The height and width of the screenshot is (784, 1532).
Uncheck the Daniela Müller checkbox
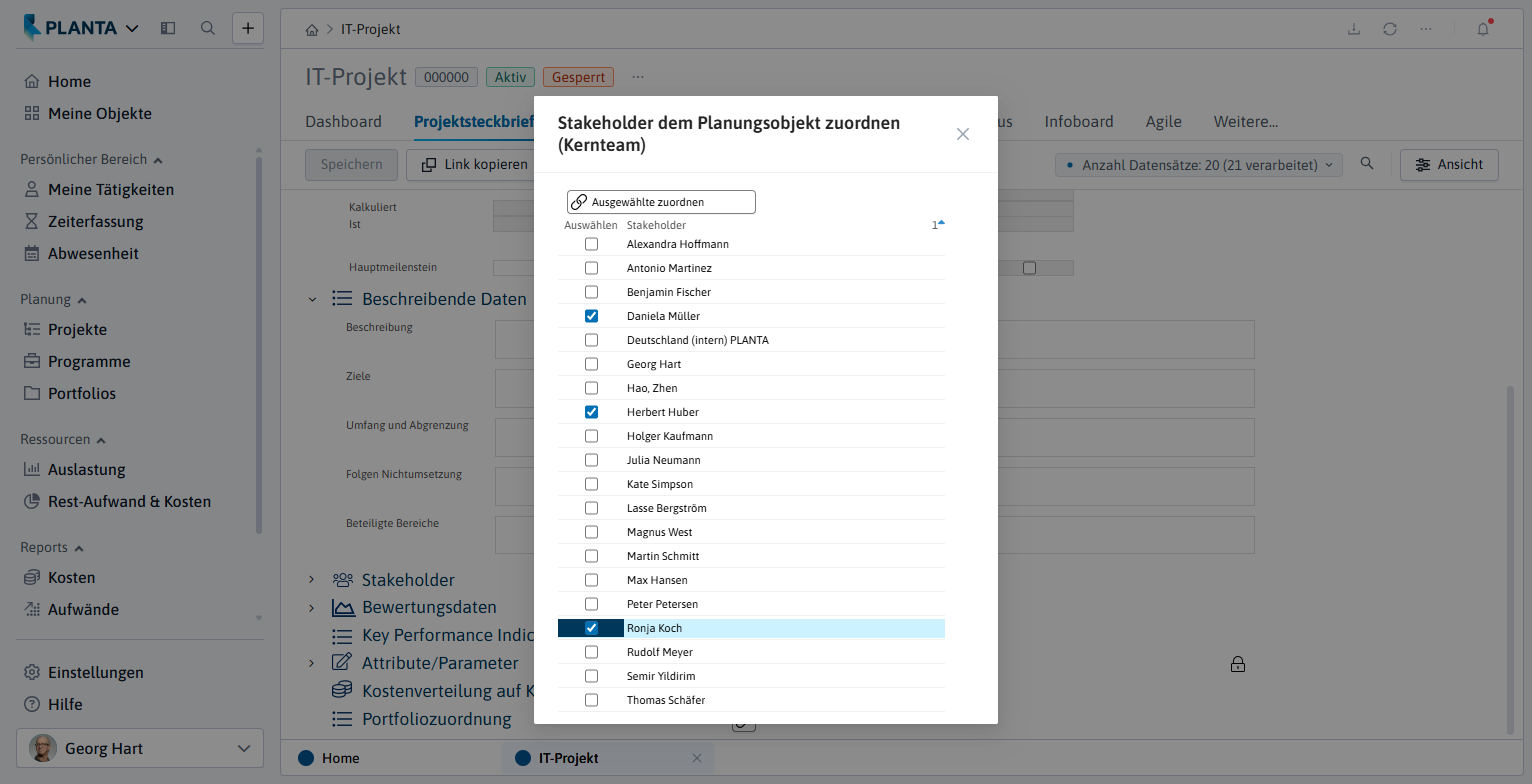[x=591, y=316]
